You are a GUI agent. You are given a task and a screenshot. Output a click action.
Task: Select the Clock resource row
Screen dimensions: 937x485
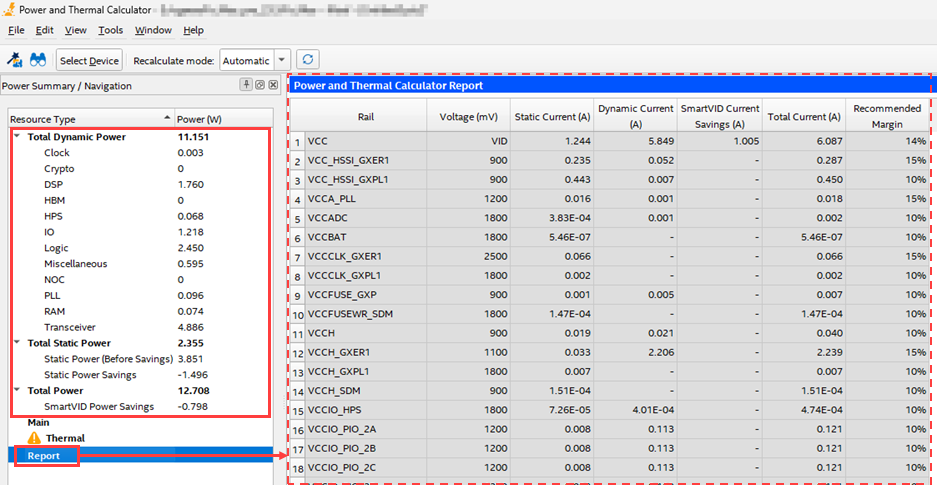(x=142, y=153)
